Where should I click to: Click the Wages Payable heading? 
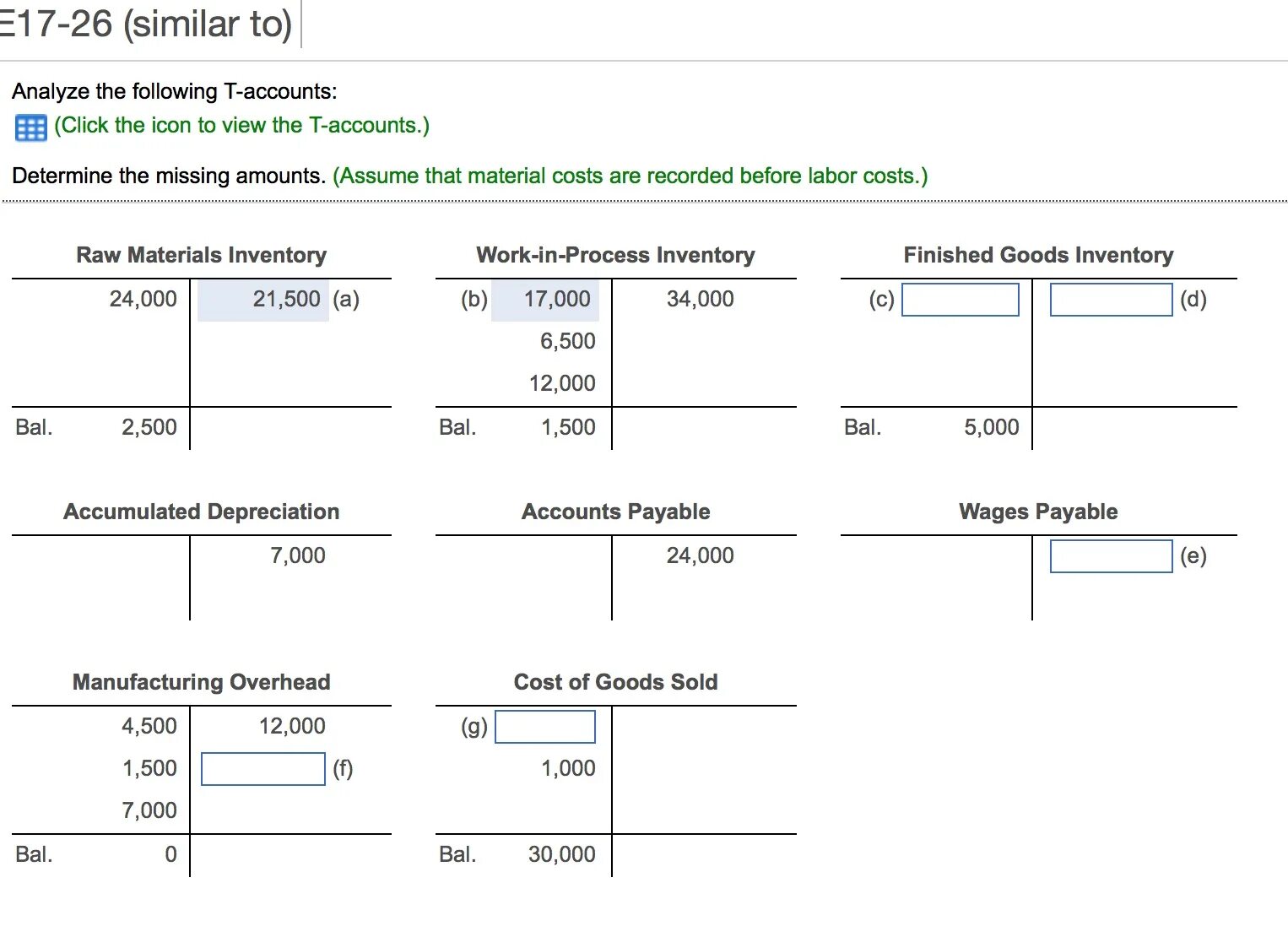[x=1038, y=512]
